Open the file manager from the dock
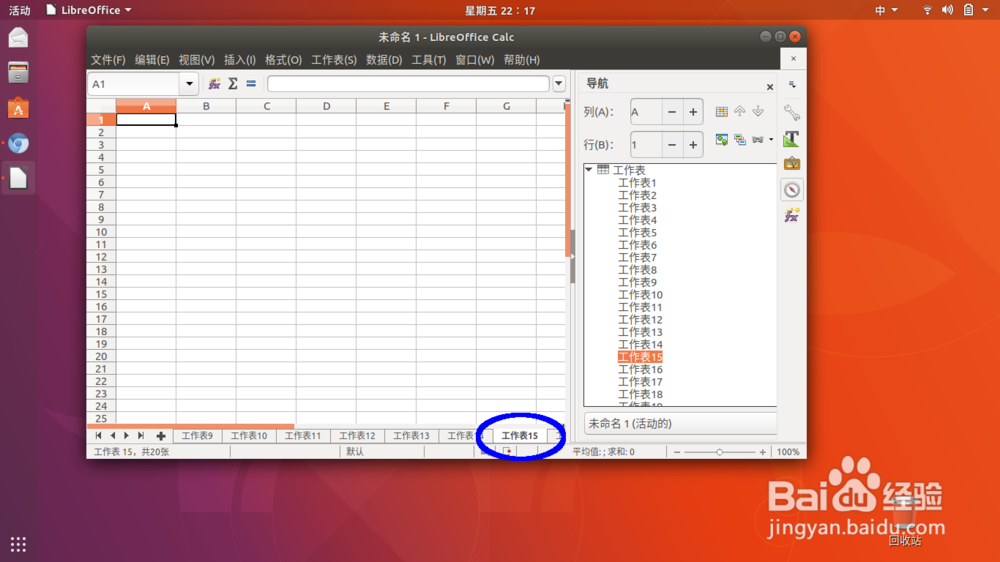Image resolution: width=1000 pixels, height=562 pixels. point(18,73)
